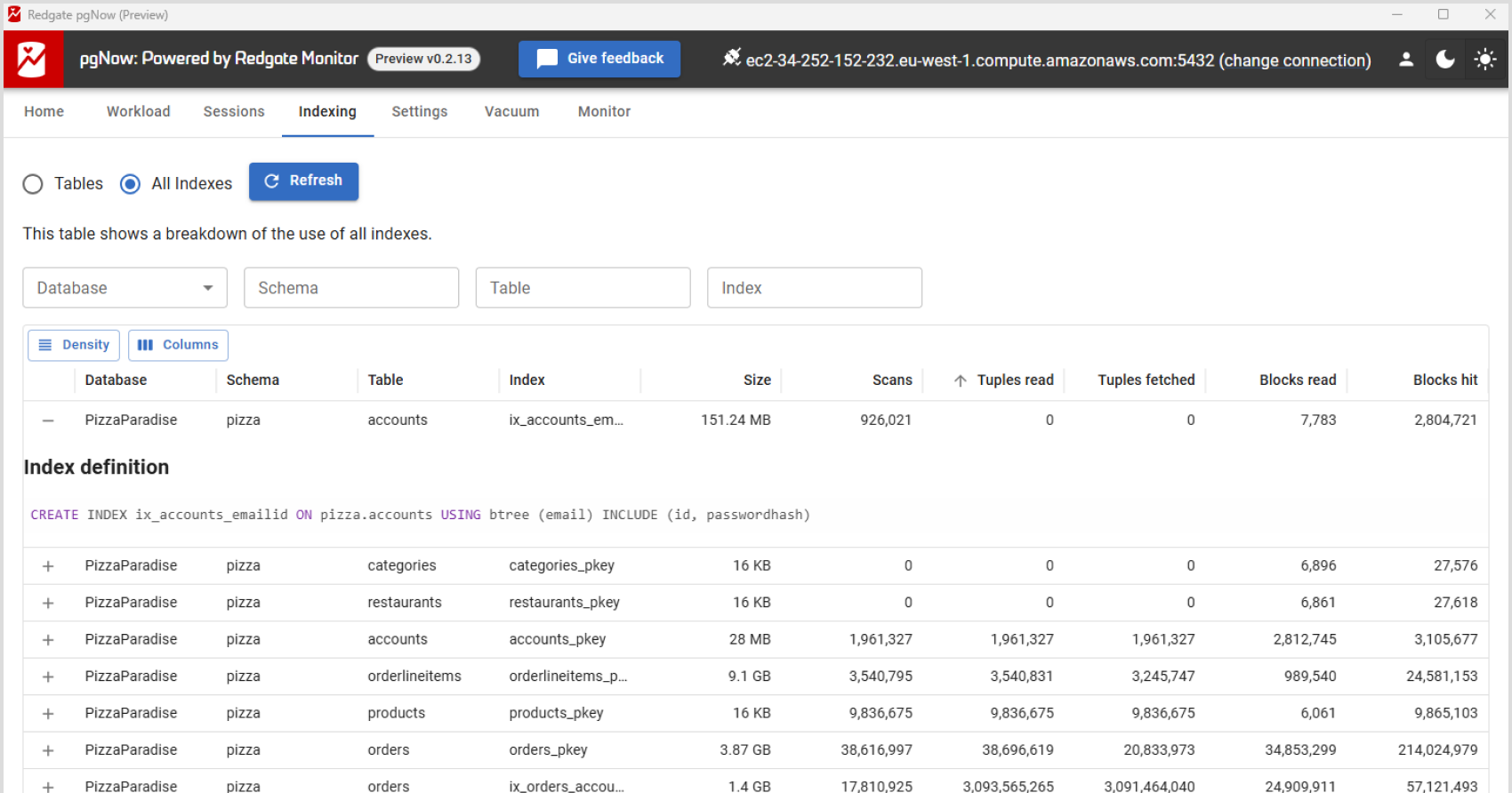Collapse the ix_accounts_em... index row

48,421
